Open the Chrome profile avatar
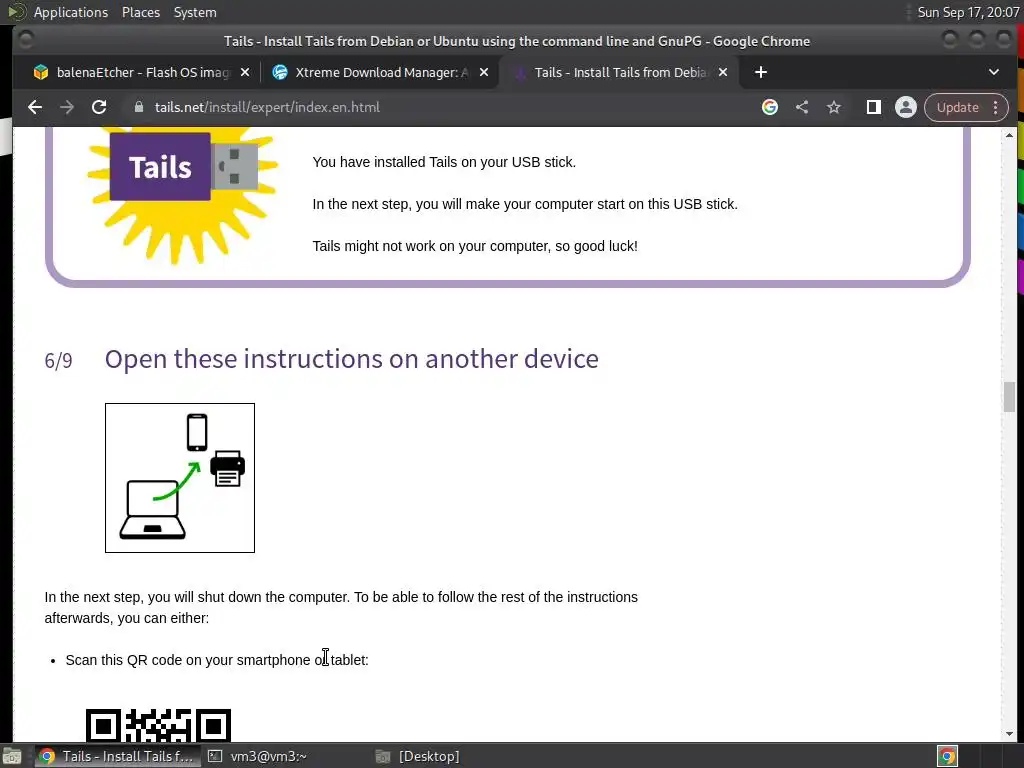1024x768 pixels. (906, 107)
